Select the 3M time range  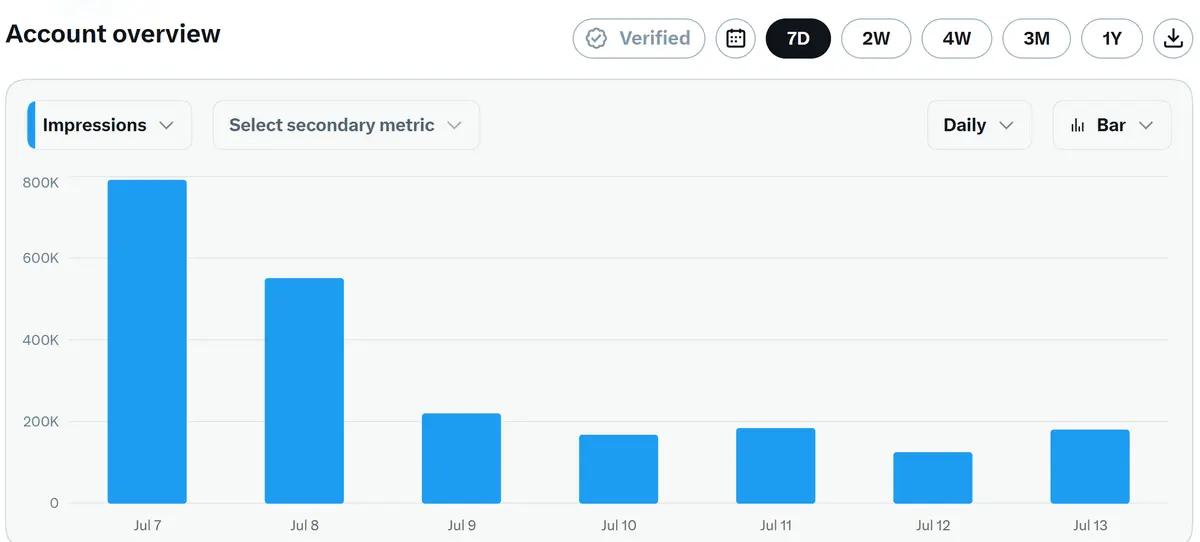click(1037, 39)
